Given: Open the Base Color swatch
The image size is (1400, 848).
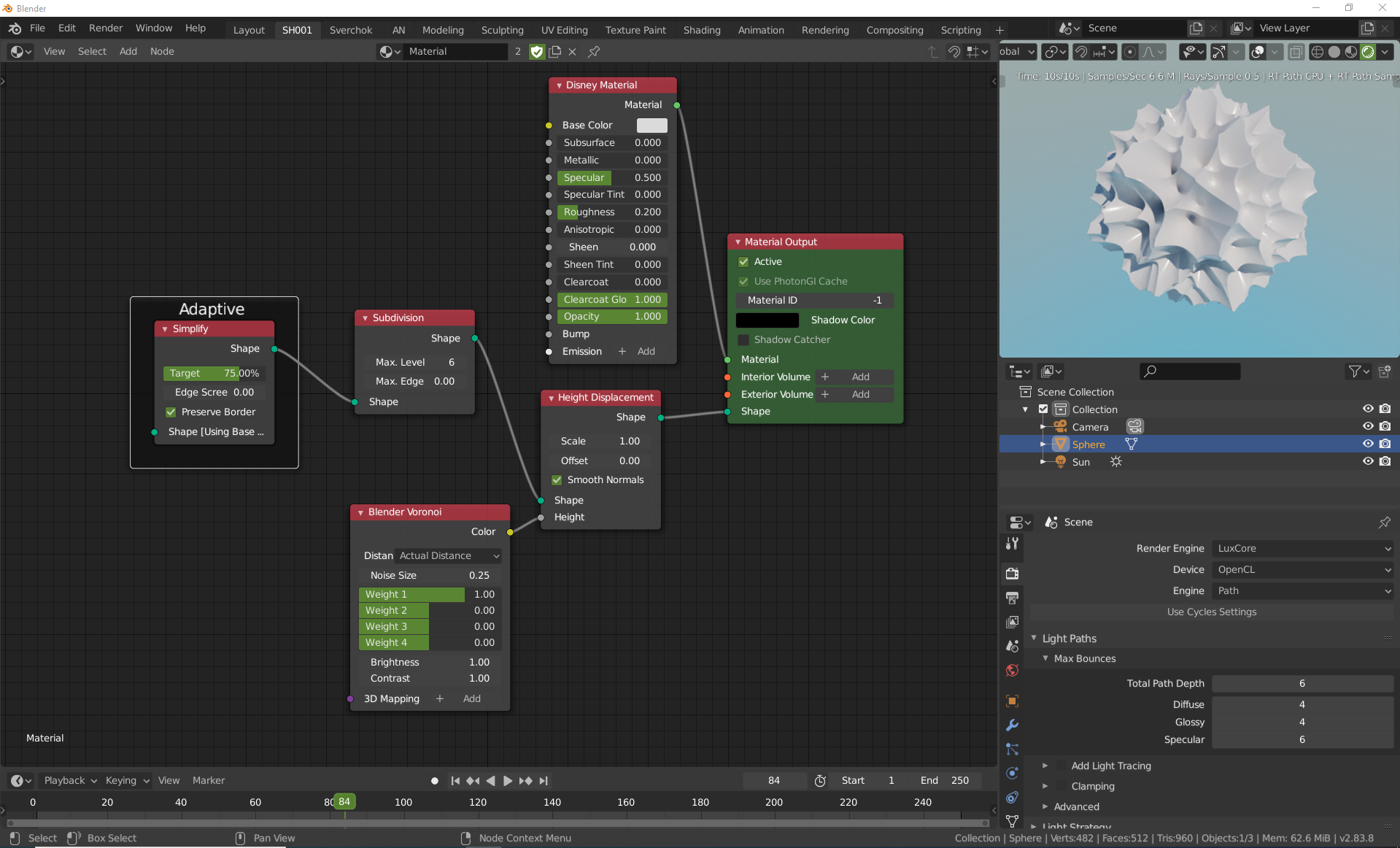Looking at the screenshot, I should pyautogui.click(x=651, y=126).
